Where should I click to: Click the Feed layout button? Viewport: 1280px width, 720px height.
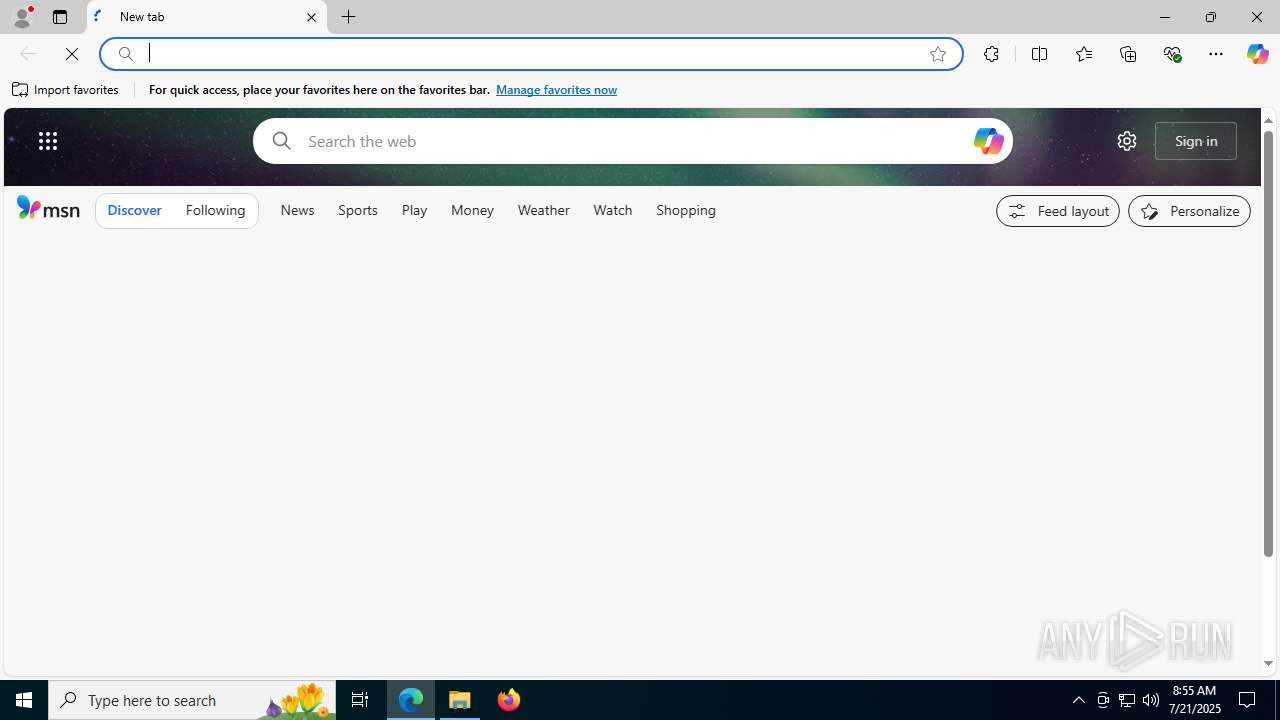[x=1058, y=211]
